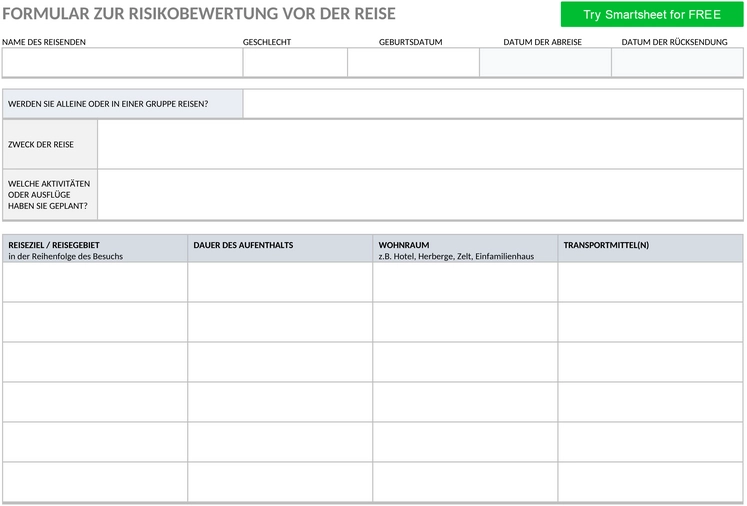The width and height of the screenshot is (747, 506).
Task: Select the Geschlecht input cell
Action: (295, 62)
